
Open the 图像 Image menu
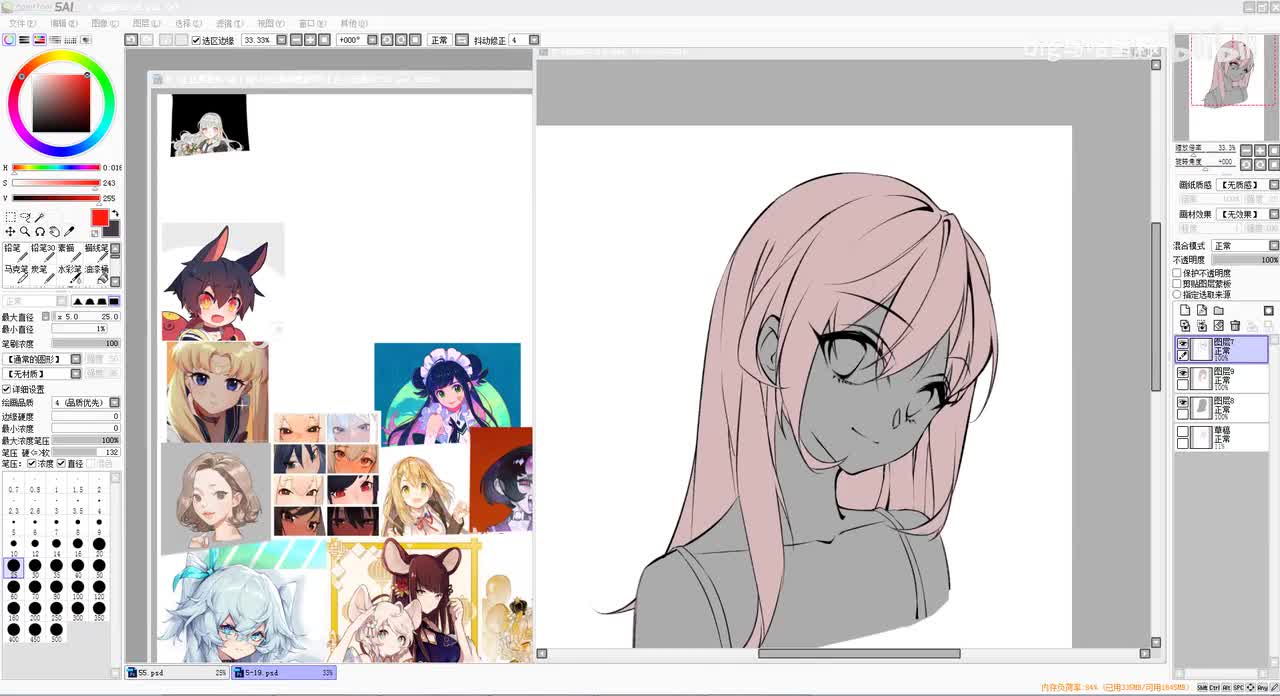105,23
